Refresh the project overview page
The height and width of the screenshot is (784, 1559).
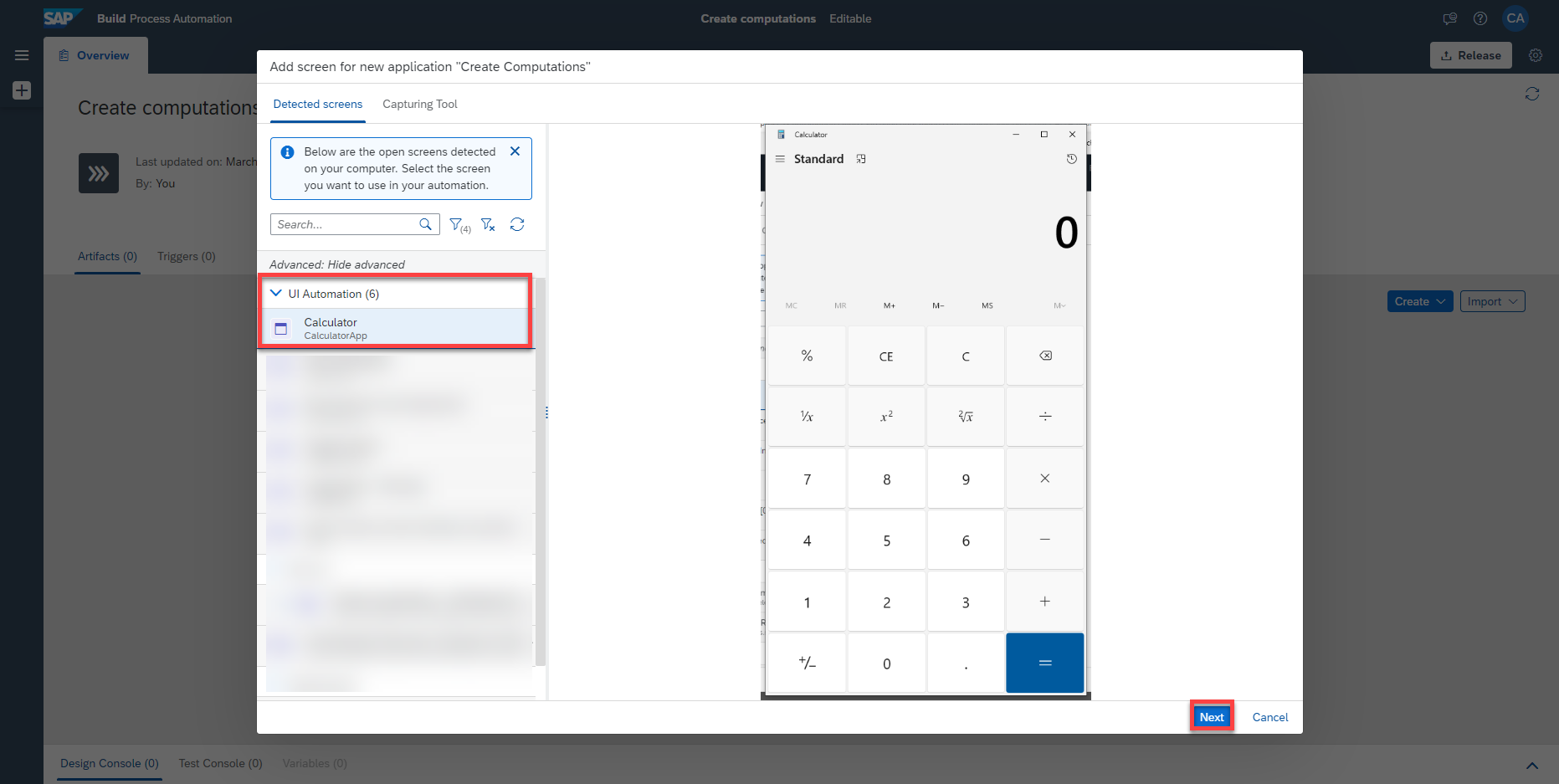tap(1532, 94)
